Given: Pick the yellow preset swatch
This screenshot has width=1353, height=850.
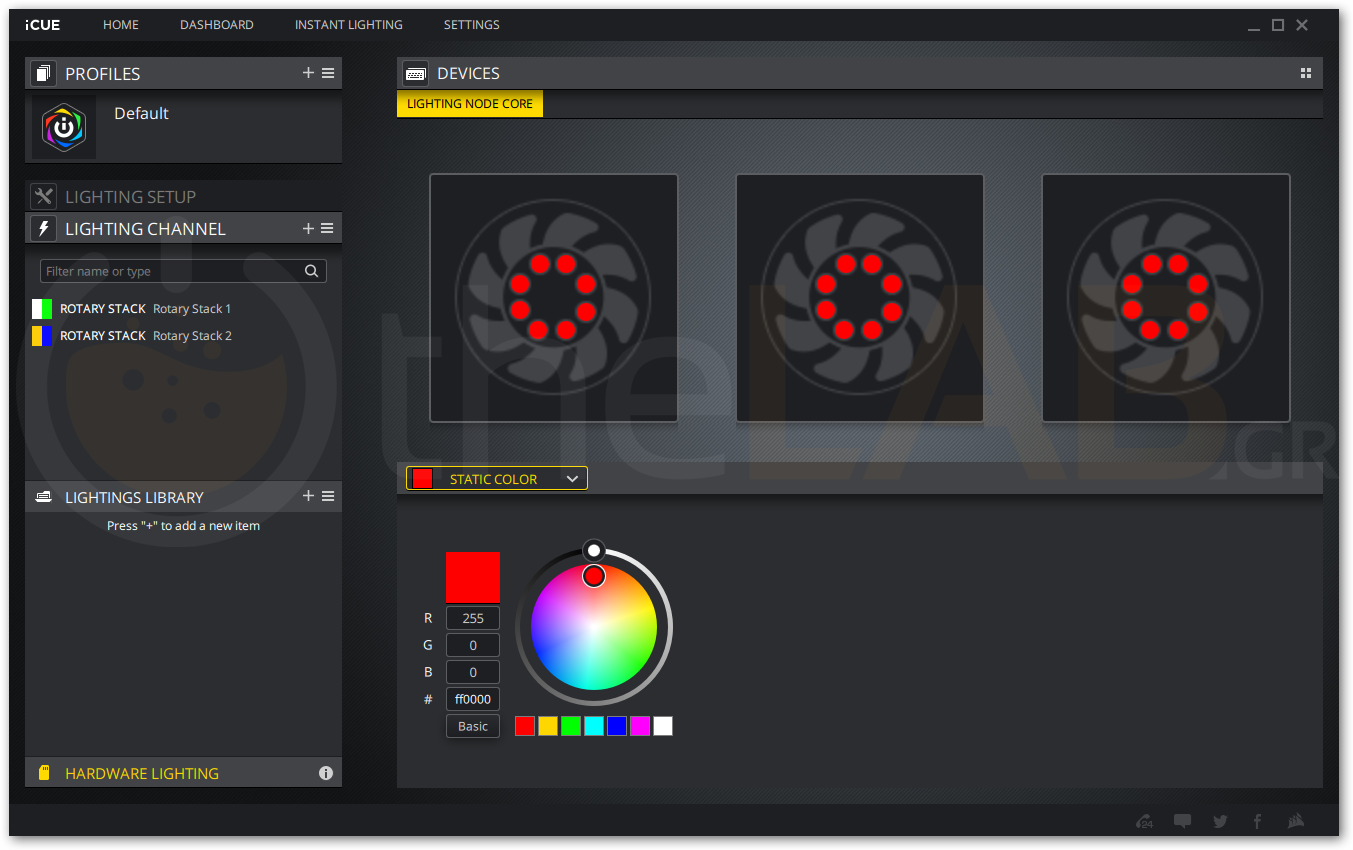Looking at the screenshot, I should click(x=548, y=726).
